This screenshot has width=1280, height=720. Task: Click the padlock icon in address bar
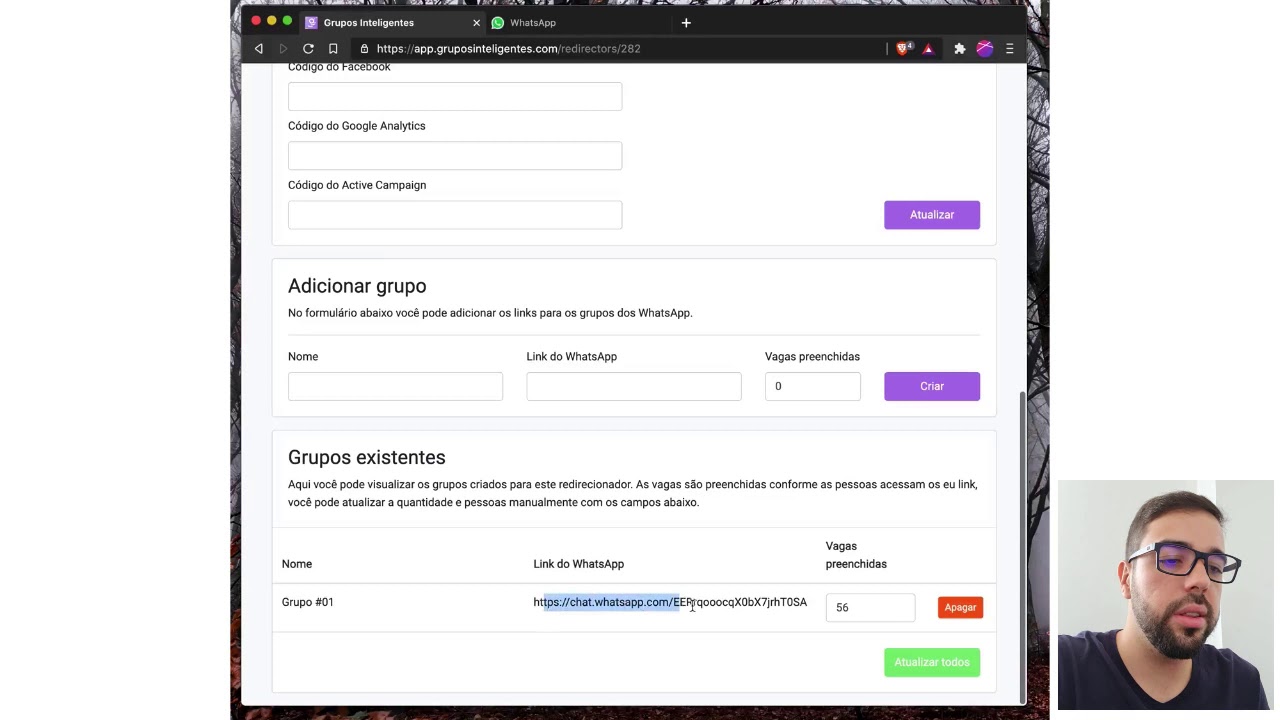[364, 48]
